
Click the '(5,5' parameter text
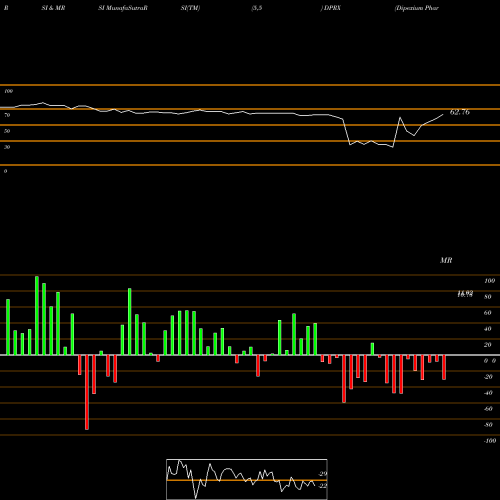(x=257, y=8)
